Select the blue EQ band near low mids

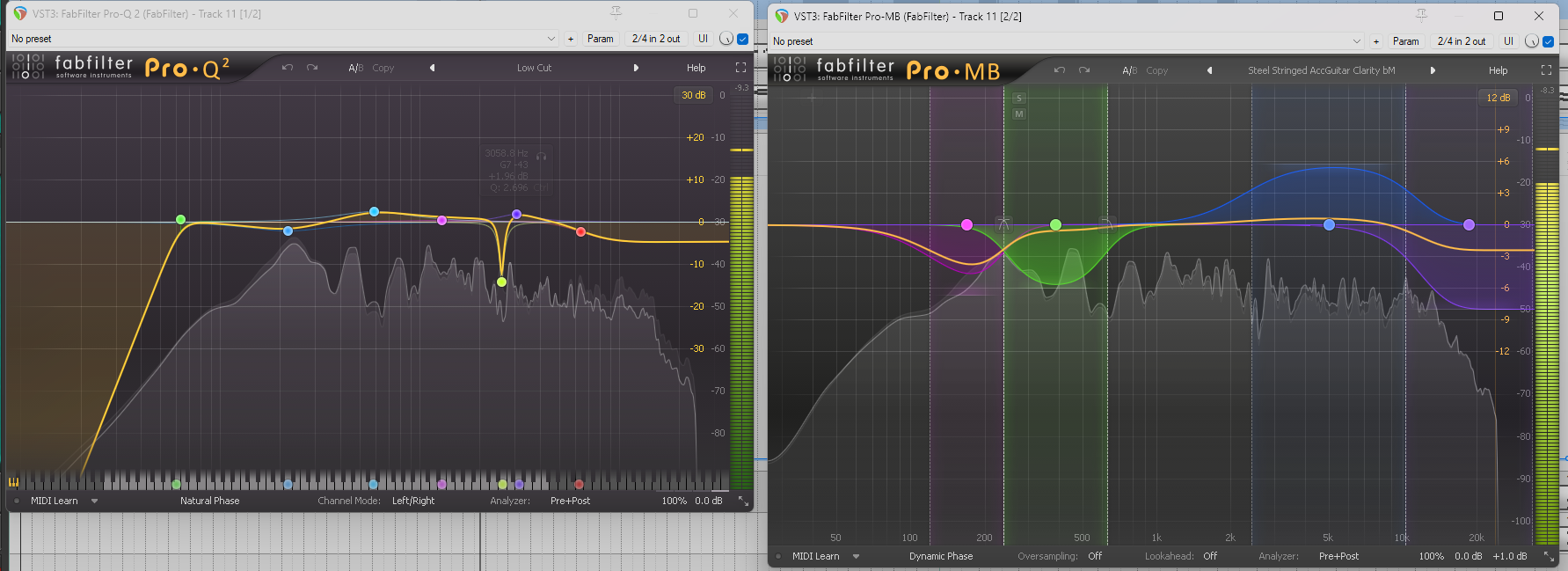point(288,231)
